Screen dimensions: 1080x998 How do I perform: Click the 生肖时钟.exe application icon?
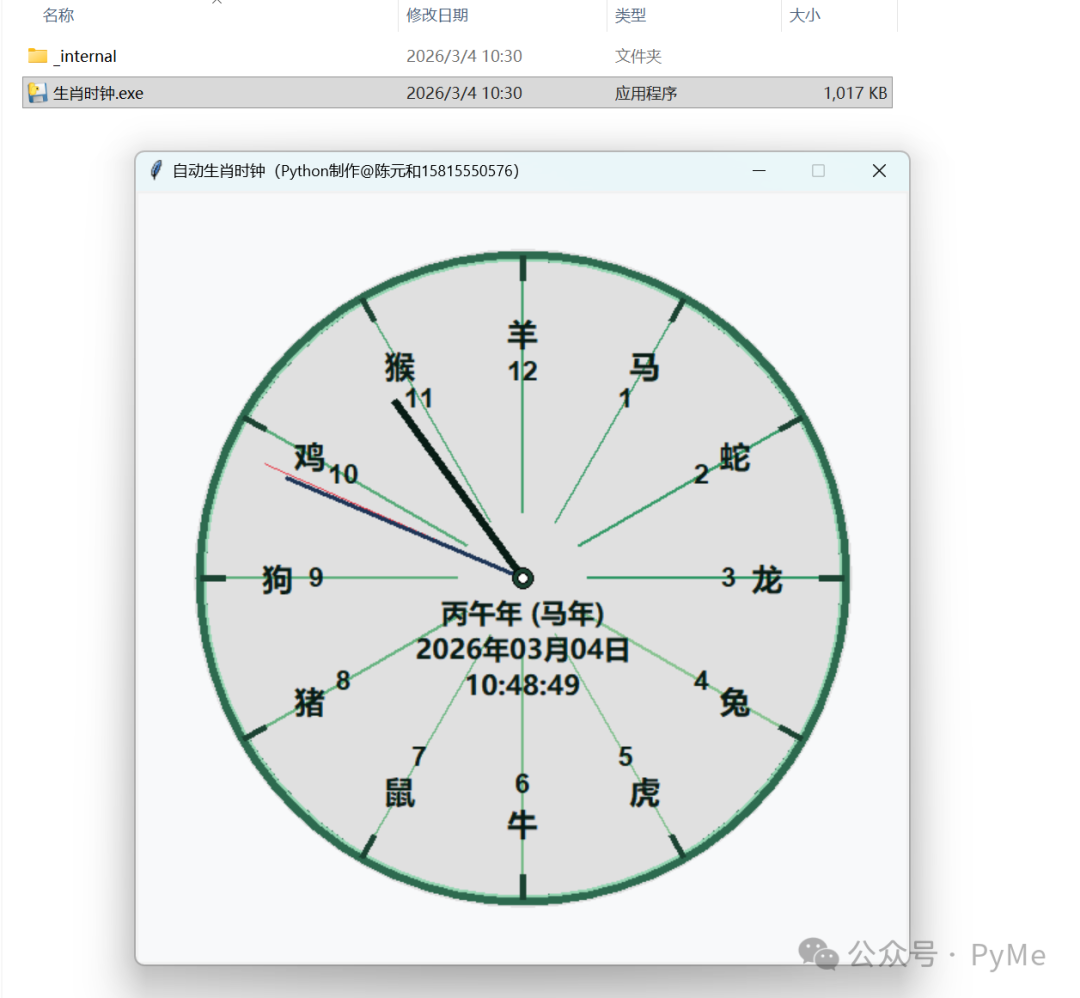tap(37, 93)
